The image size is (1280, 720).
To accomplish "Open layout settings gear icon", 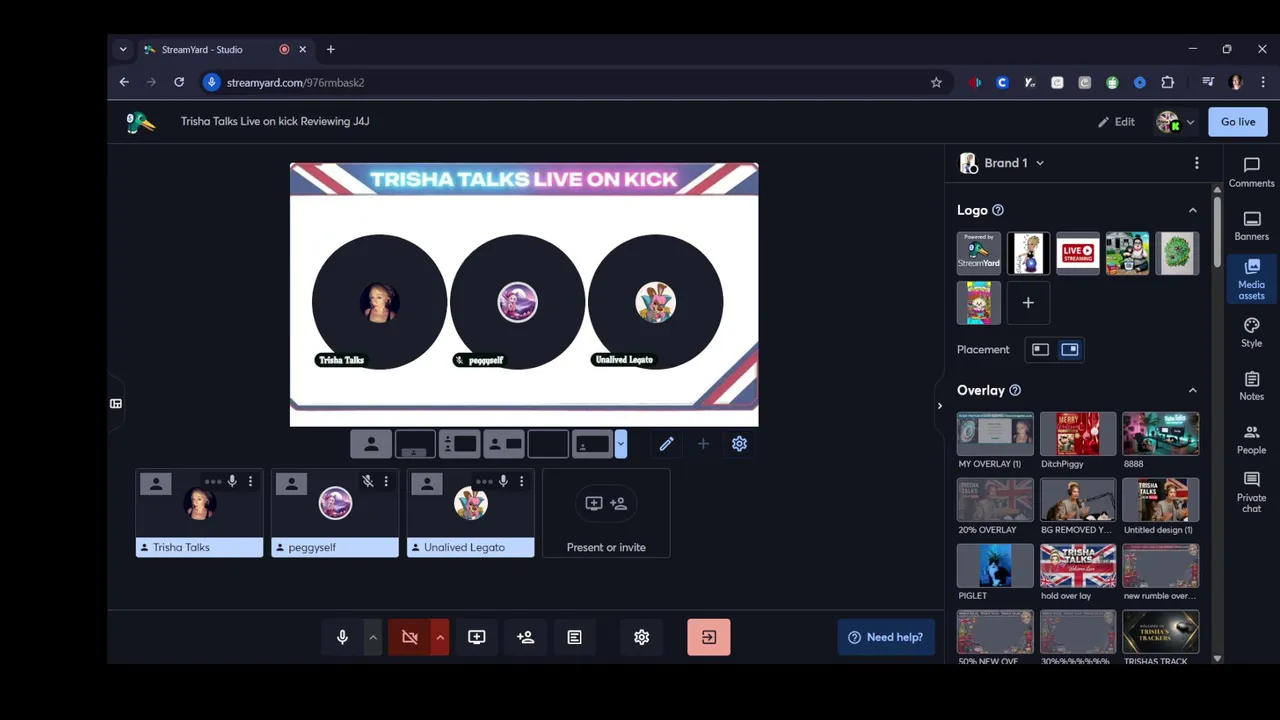I will pyautogui.click(x=739, y=444).
